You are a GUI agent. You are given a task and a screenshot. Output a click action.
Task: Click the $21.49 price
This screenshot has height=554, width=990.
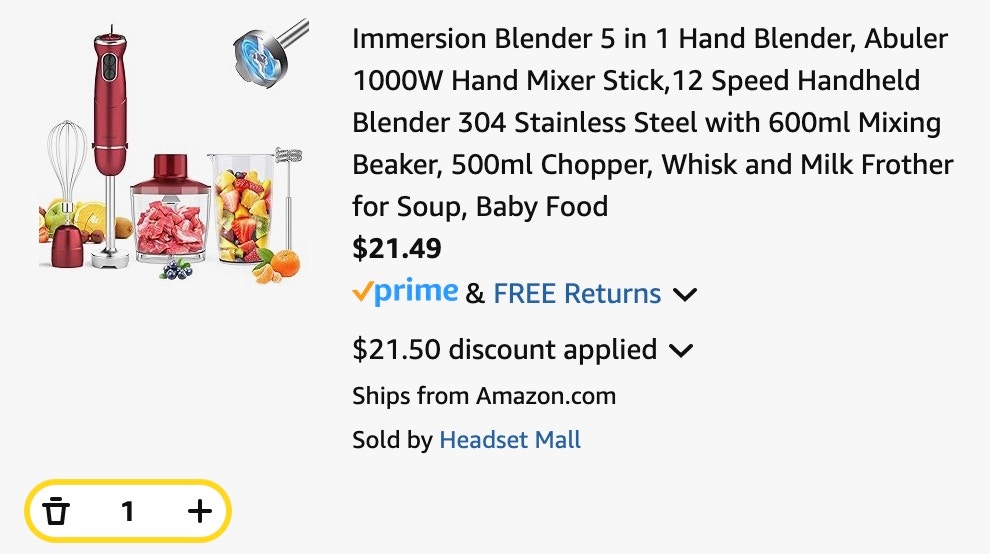coord(397,248)
